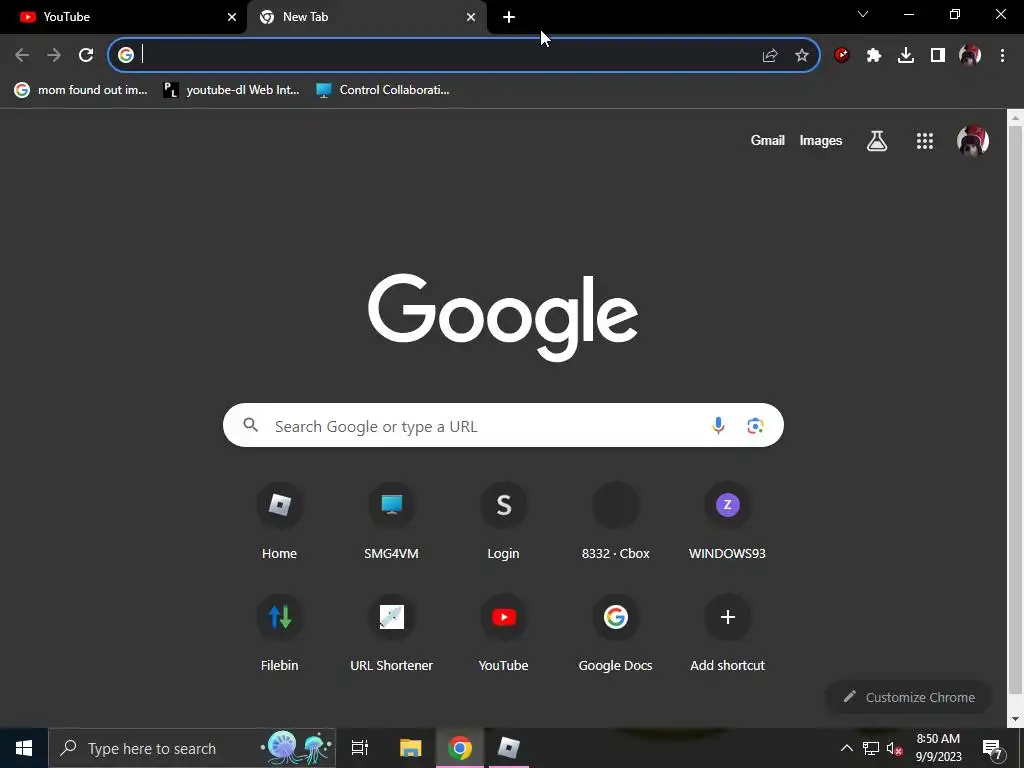The image size is (1024, 768).
Task: Open the URL Shortener shortcut
Action: pyautogui.click(x=391, y=633)
